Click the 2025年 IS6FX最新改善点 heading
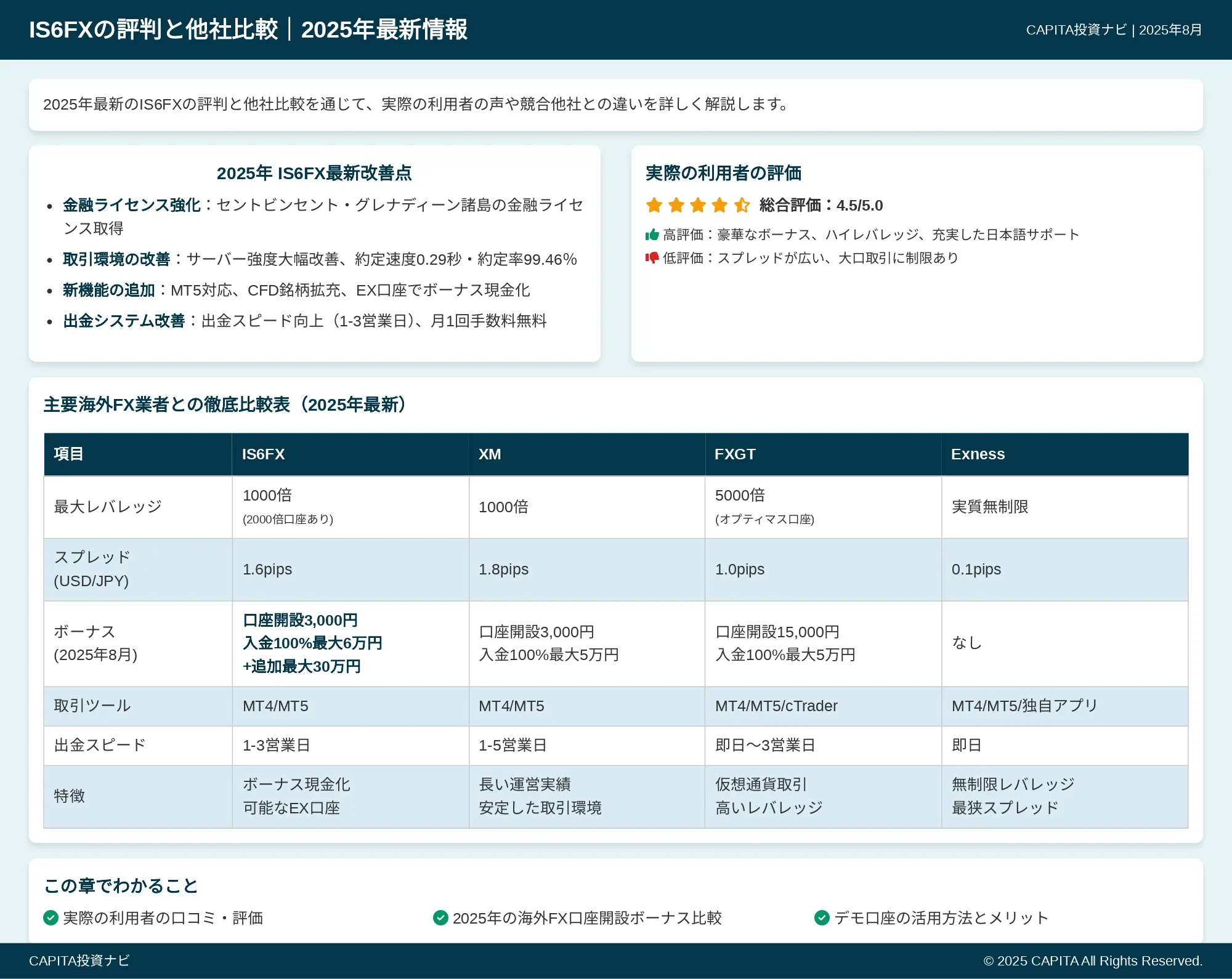Screen dimensions: 1232x979 (314, 173)
